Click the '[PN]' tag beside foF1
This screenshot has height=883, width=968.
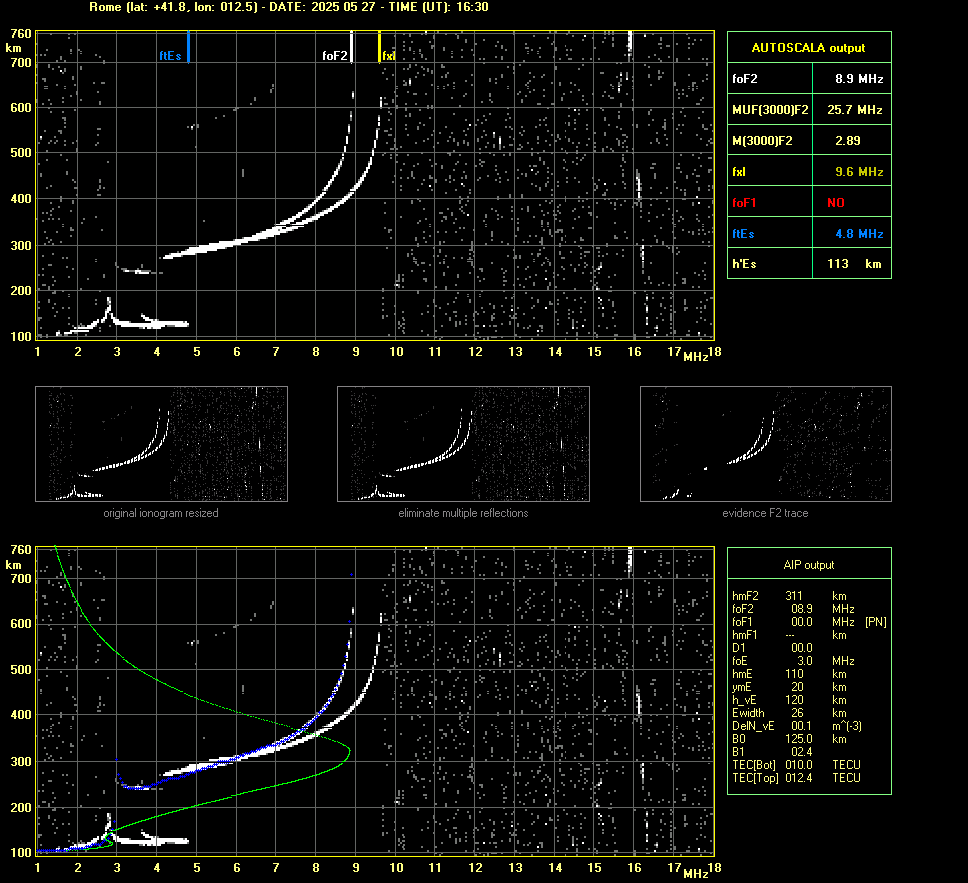click(875, 622)
